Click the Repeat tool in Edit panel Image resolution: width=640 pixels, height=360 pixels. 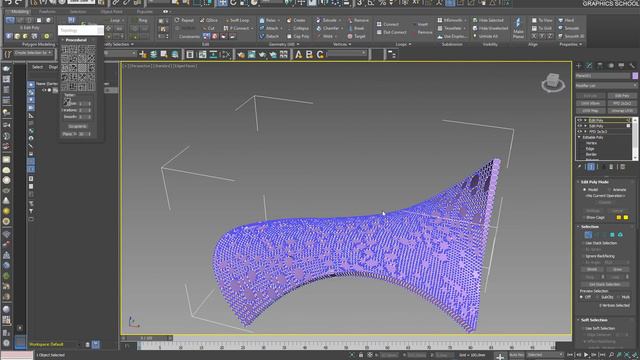click(184, 20)
